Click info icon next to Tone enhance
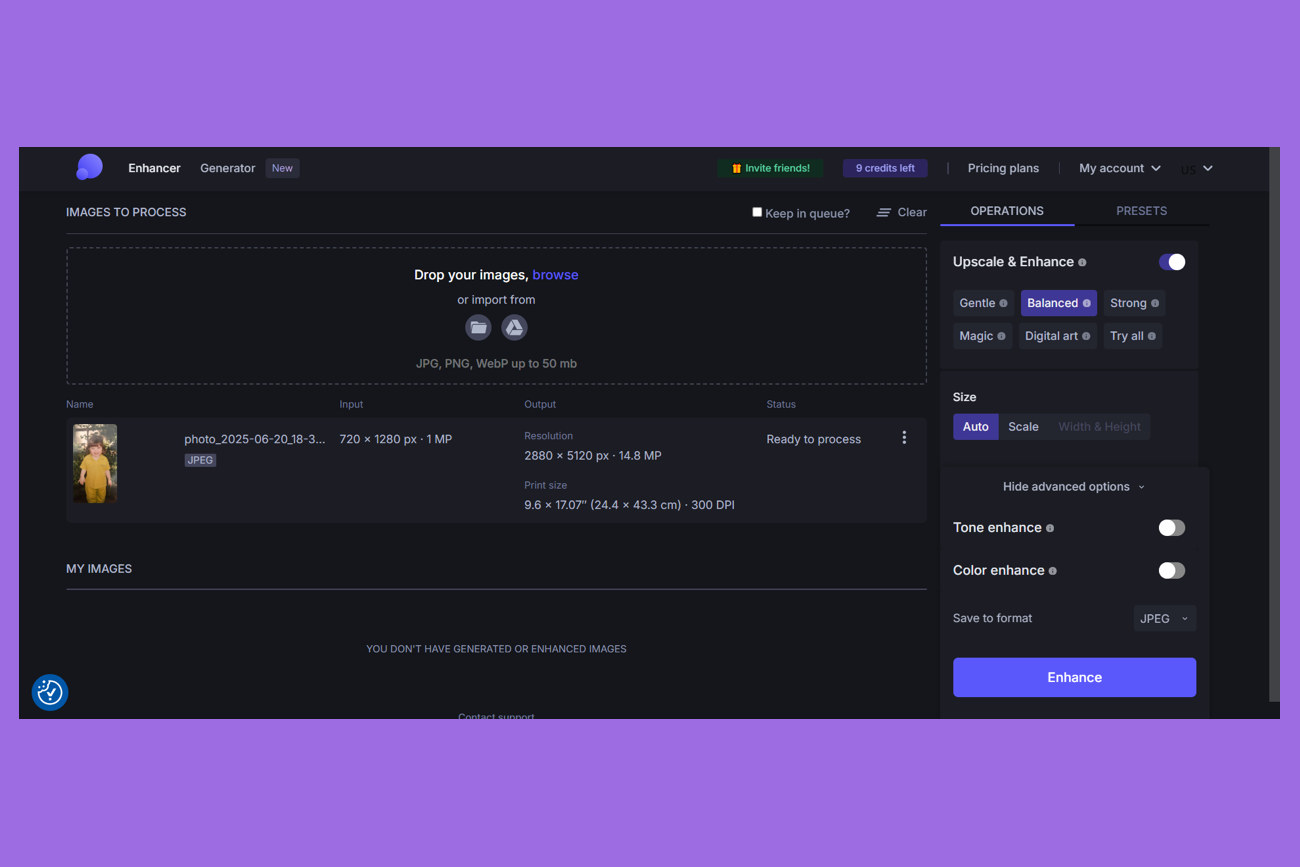Screen dimensions: 1300x867 click(x=1050, y=528)
